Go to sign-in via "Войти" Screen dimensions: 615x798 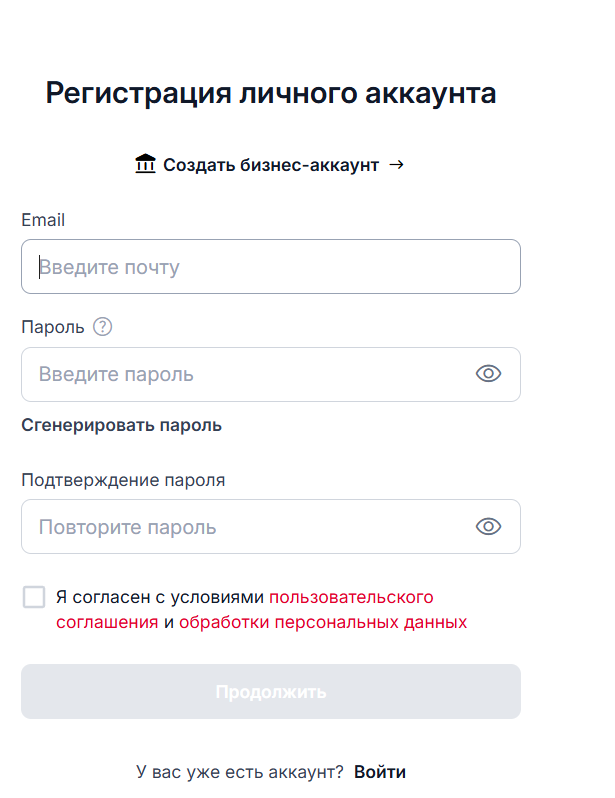click(380, 772)
